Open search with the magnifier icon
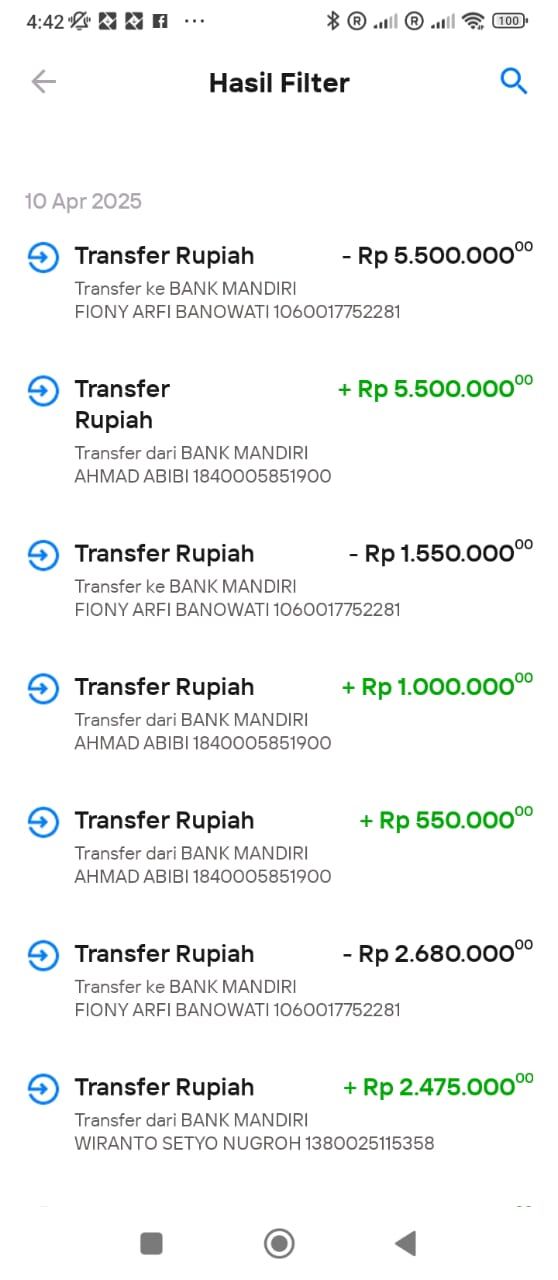This screenshot has width=558, height=1280. click(x=514, y=82)
